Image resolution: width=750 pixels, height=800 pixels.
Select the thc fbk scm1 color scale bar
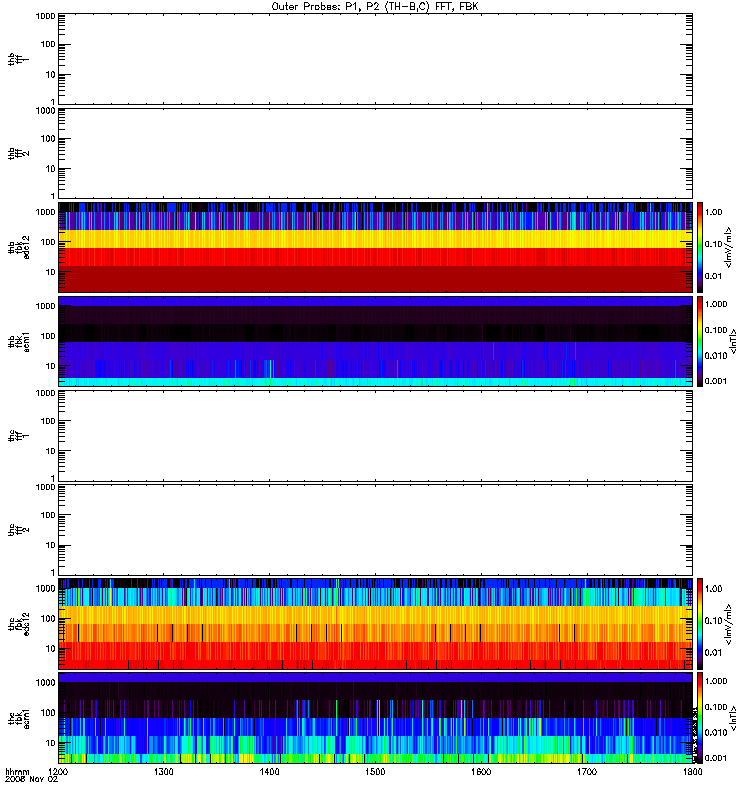pyautogui.click(x=700, y=718)
